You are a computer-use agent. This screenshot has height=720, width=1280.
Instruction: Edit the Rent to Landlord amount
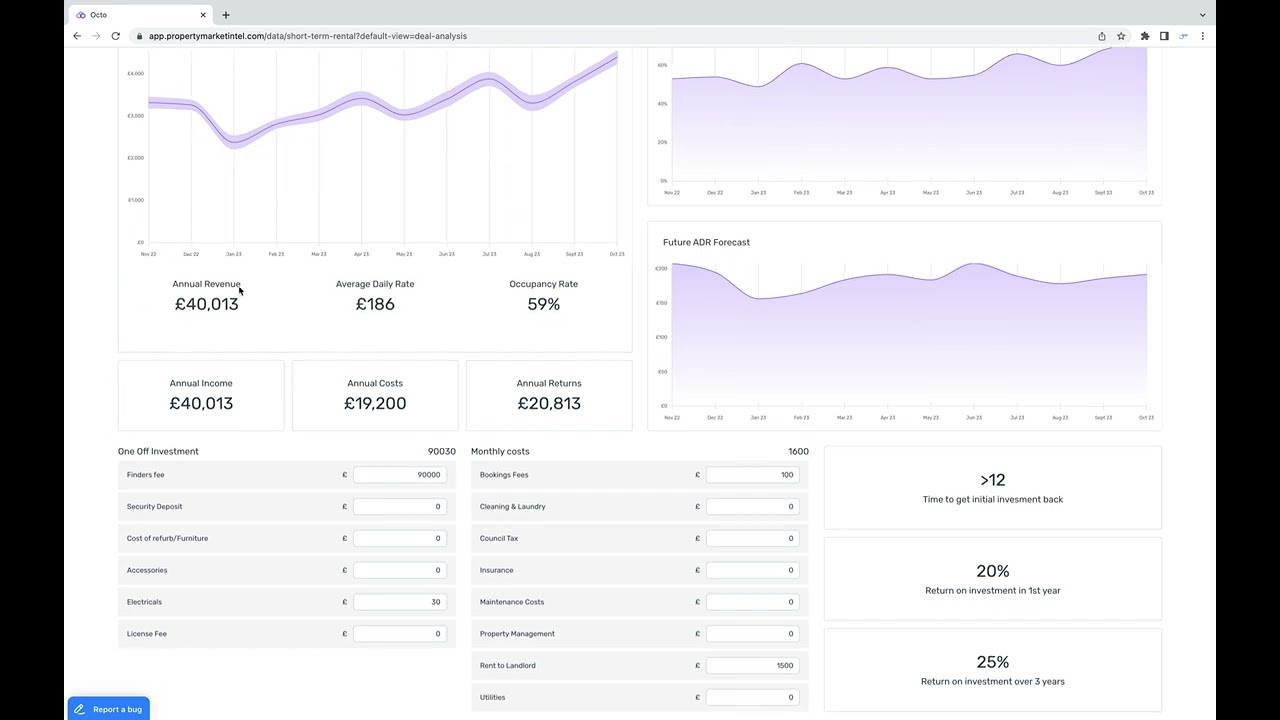[752, 666]
